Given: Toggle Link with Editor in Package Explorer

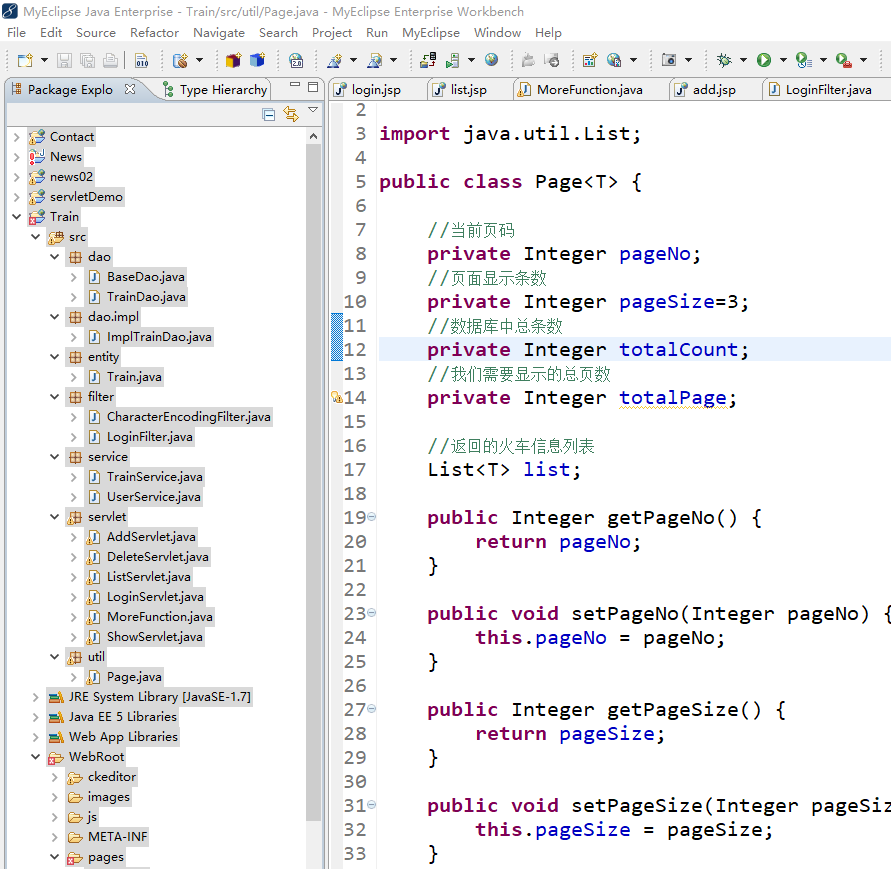Looking at the screenshot, I should [291, 115].
